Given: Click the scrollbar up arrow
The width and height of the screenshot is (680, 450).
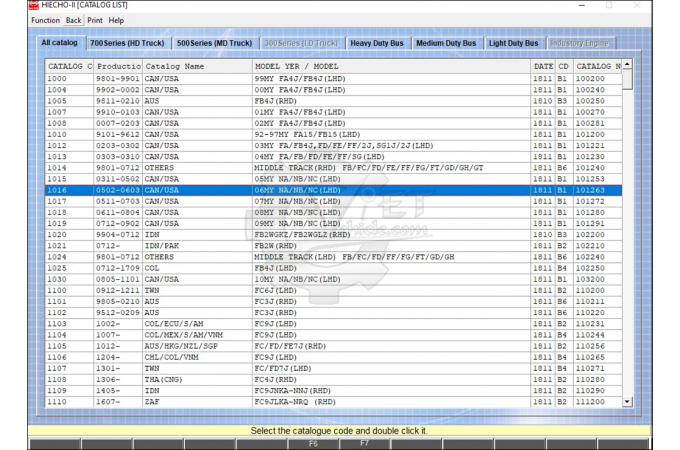Looking at the screenshot, I should pos(627,64).
